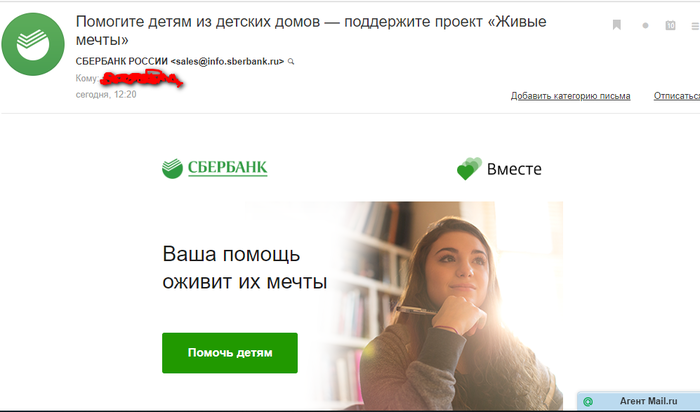
Task: Click the "Добавить категорию письма" link
Action: coord(571,96)
